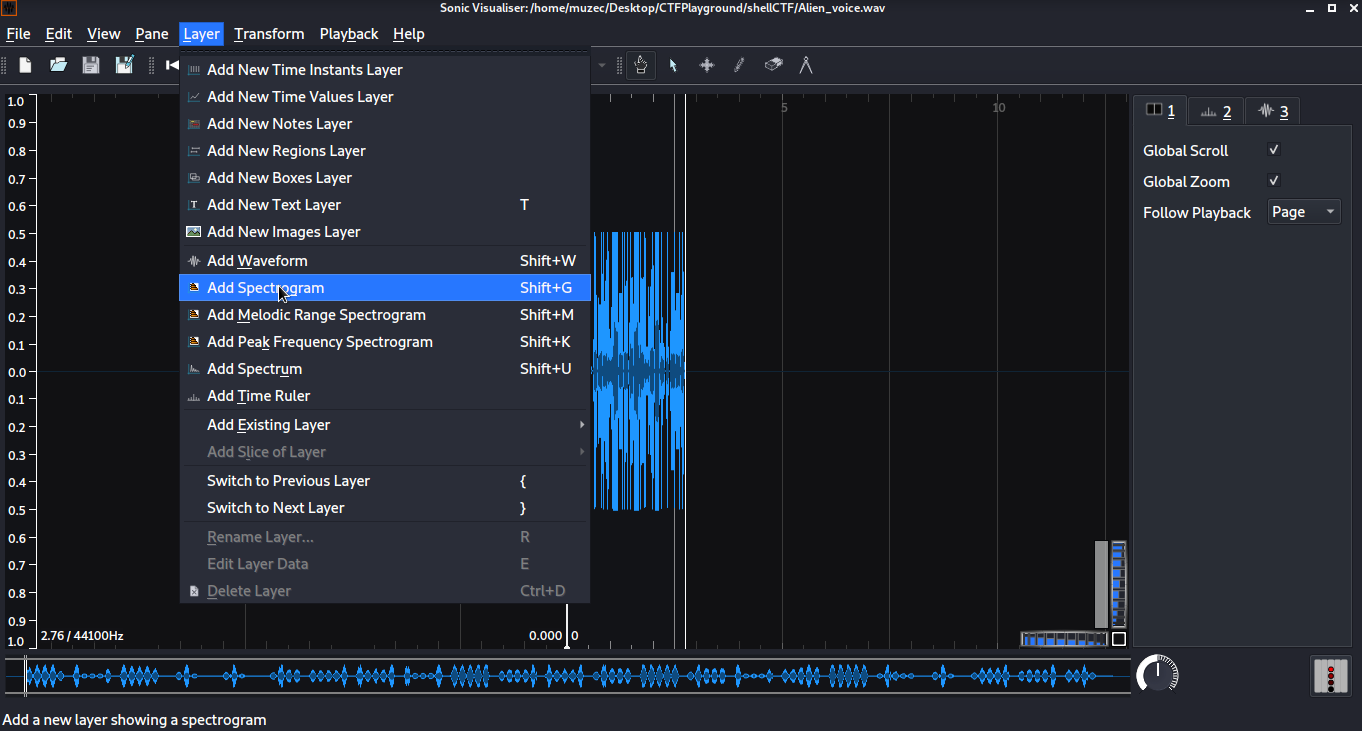Click the time marker labeled 10
This screenshot has height=731, width=1362.
pos(999,107)
